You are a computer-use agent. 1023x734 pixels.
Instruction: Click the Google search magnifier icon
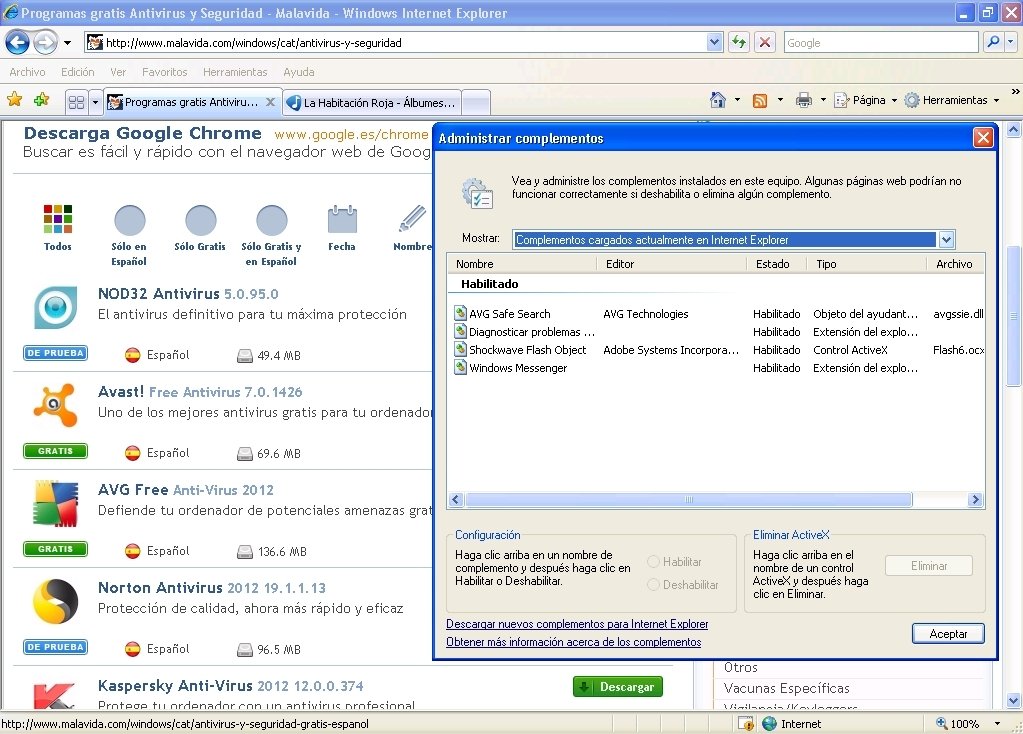click(x=993, y=42)
